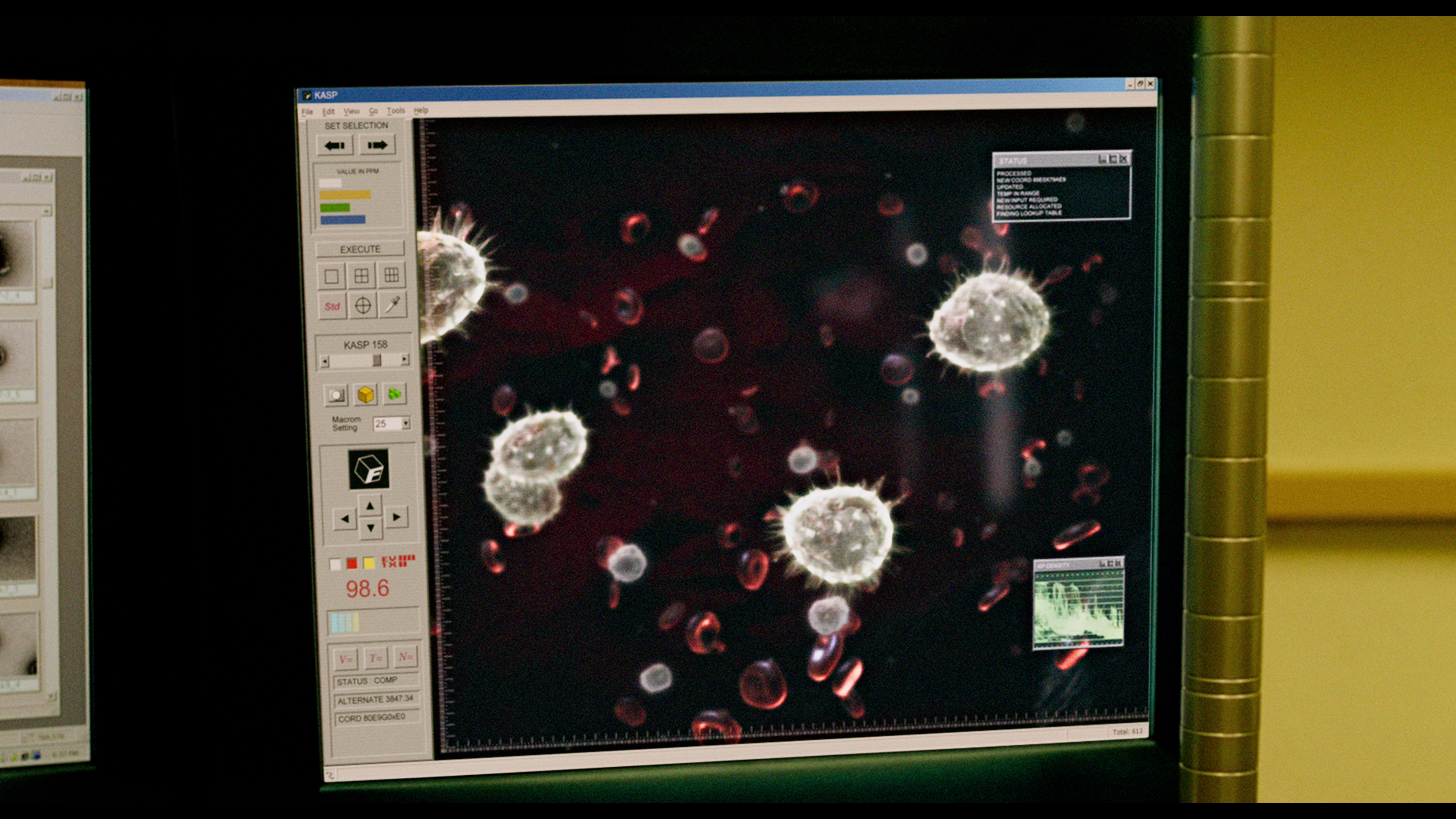Viewport: 1456px width, 819px height.
Task: Click the right arrow under Set Selection
Action: tap(377, 145)
